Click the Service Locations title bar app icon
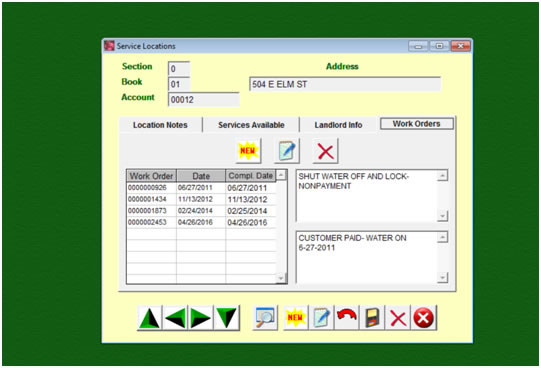Screen dimensions: 541x368 [x=109, y=46]
